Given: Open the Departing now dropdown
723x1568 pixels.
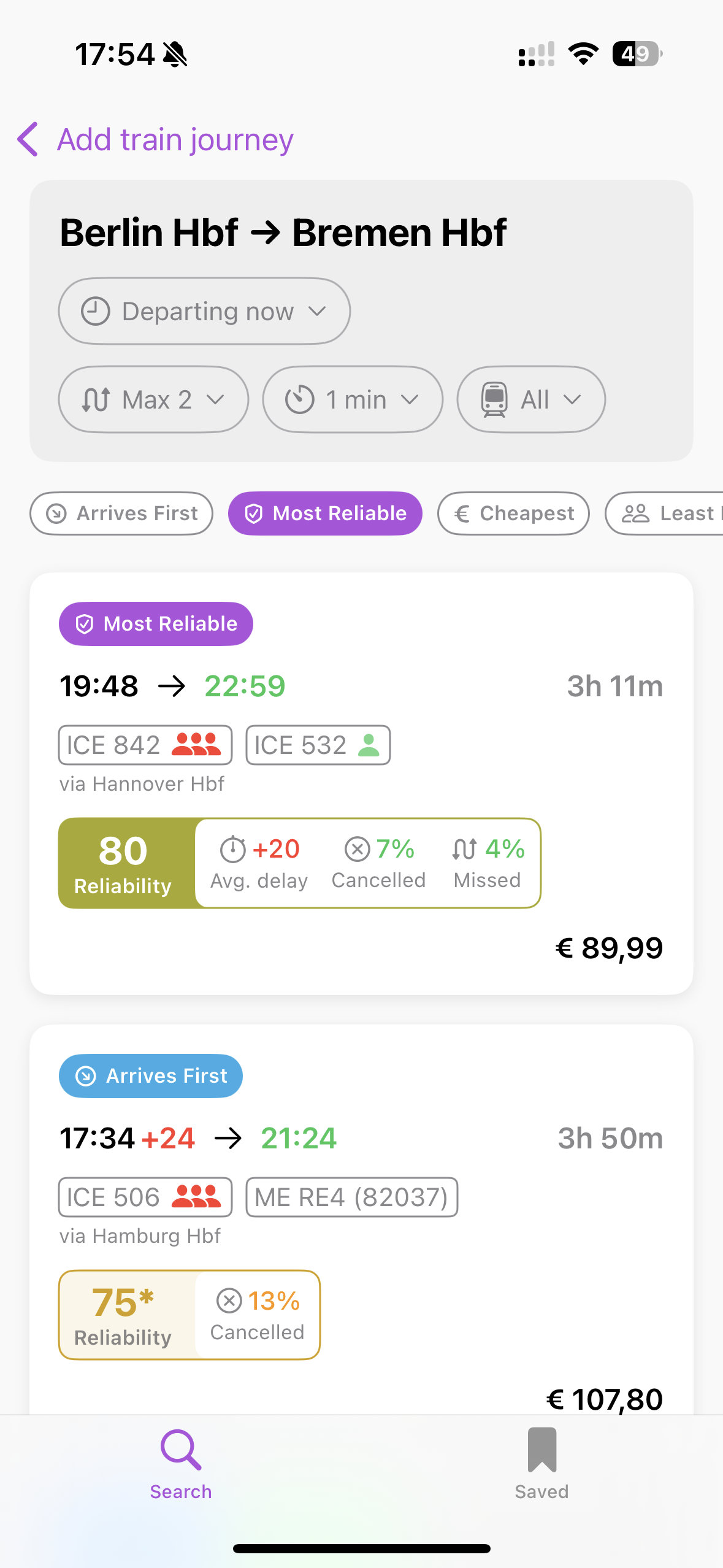Looking at the screenshot, I should point(204,311).
